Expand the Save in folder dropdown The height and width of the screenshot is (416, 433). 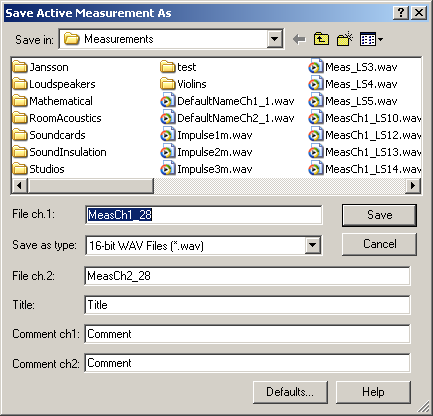click(x=275, y=39)
